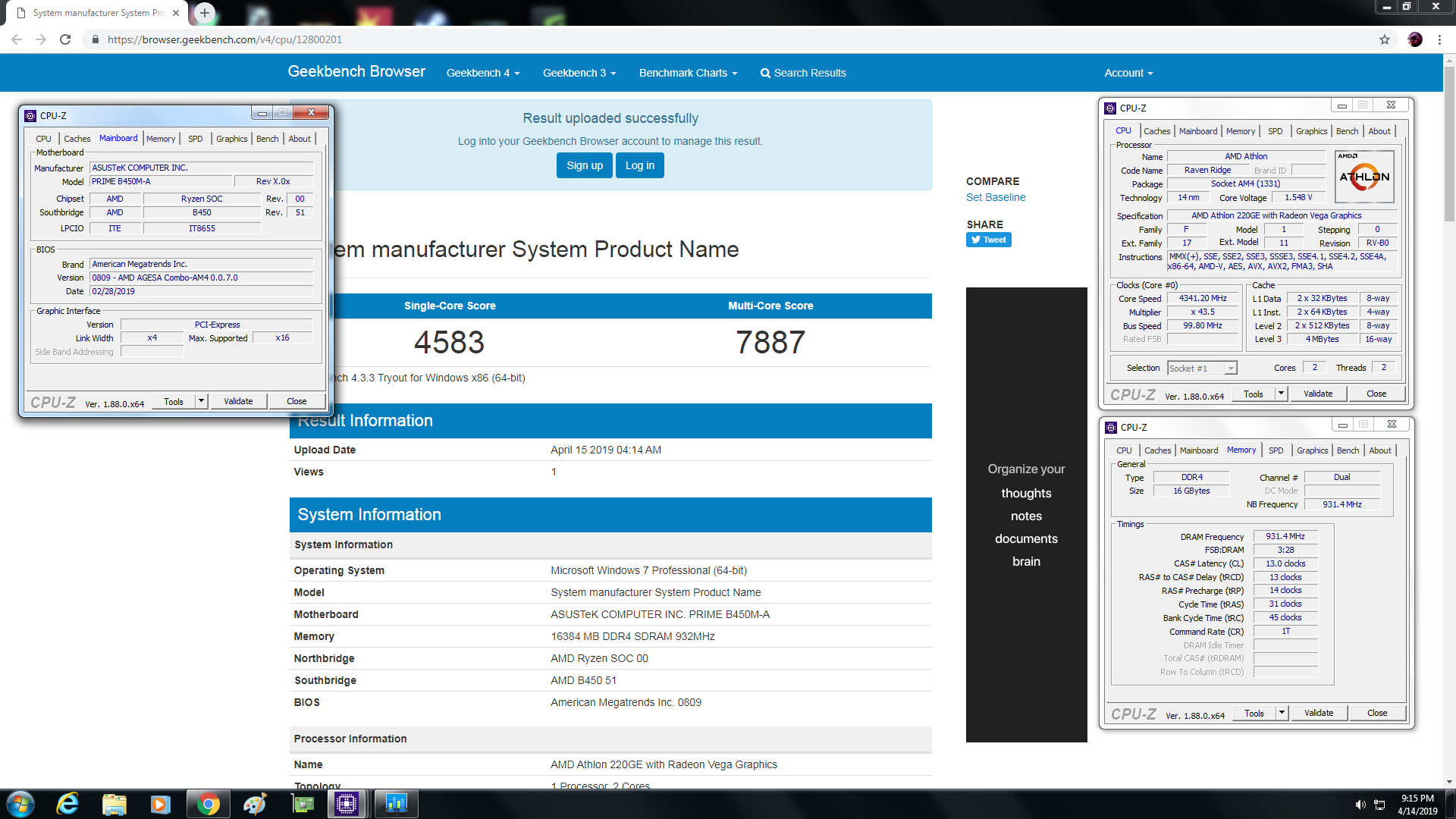
Task: Open Graphics tab in top-right CPU-Z window
Action: coord(1311,131)
